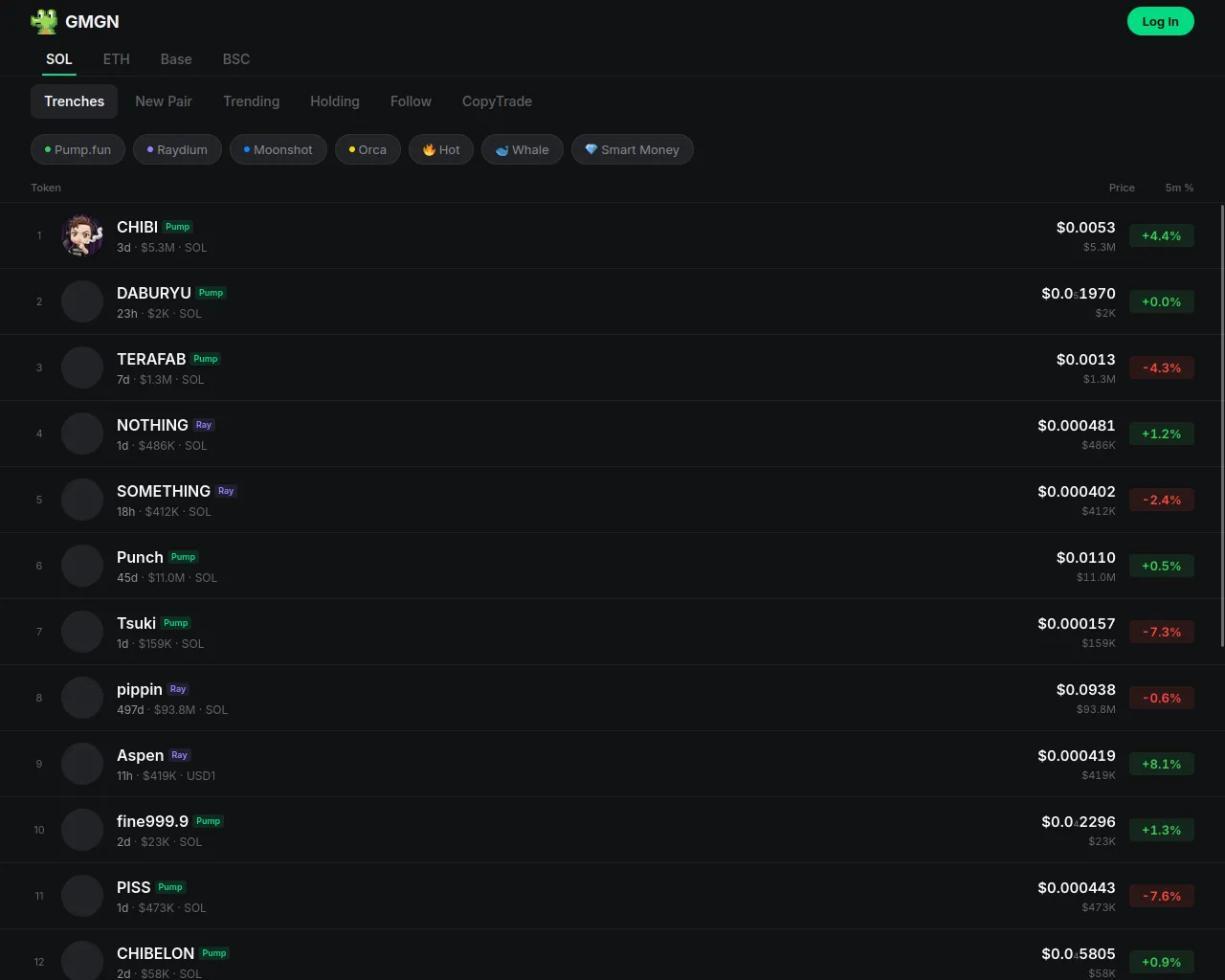Open the Tsuki token name
Viewport: 1225px width, 980px height.
click(136, 623)
